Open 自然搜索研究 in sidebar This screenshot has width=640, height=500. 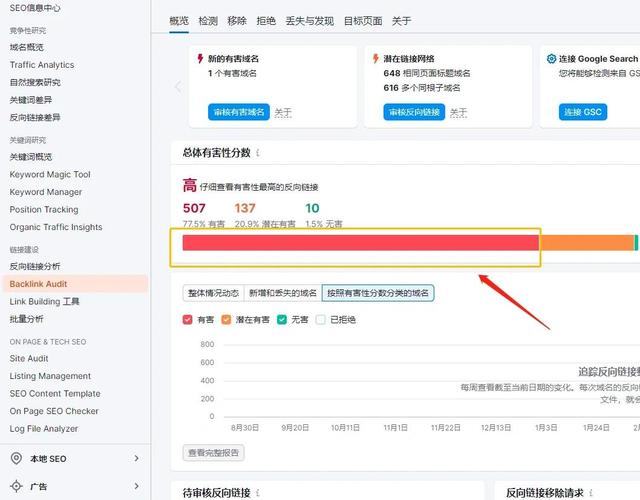coord(35,82)
